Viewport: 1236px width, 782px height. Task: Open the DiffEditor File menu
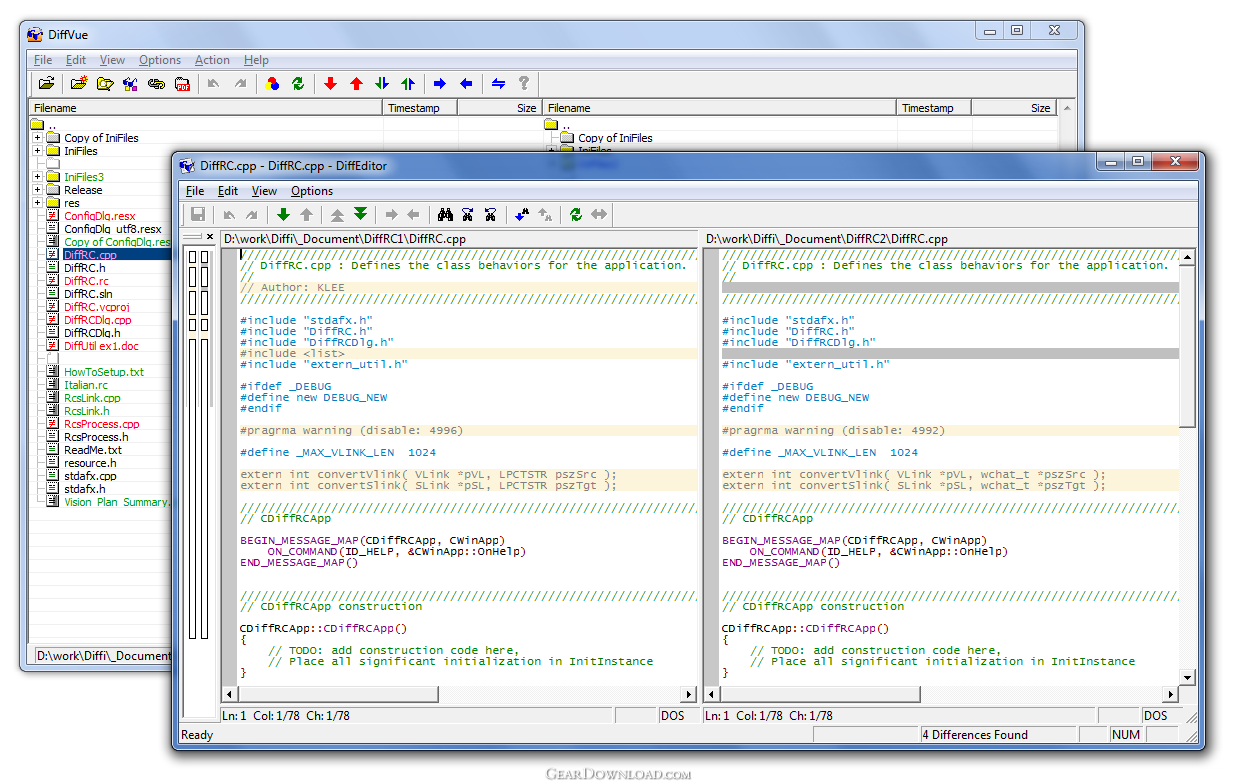click(x=195, y=191)
